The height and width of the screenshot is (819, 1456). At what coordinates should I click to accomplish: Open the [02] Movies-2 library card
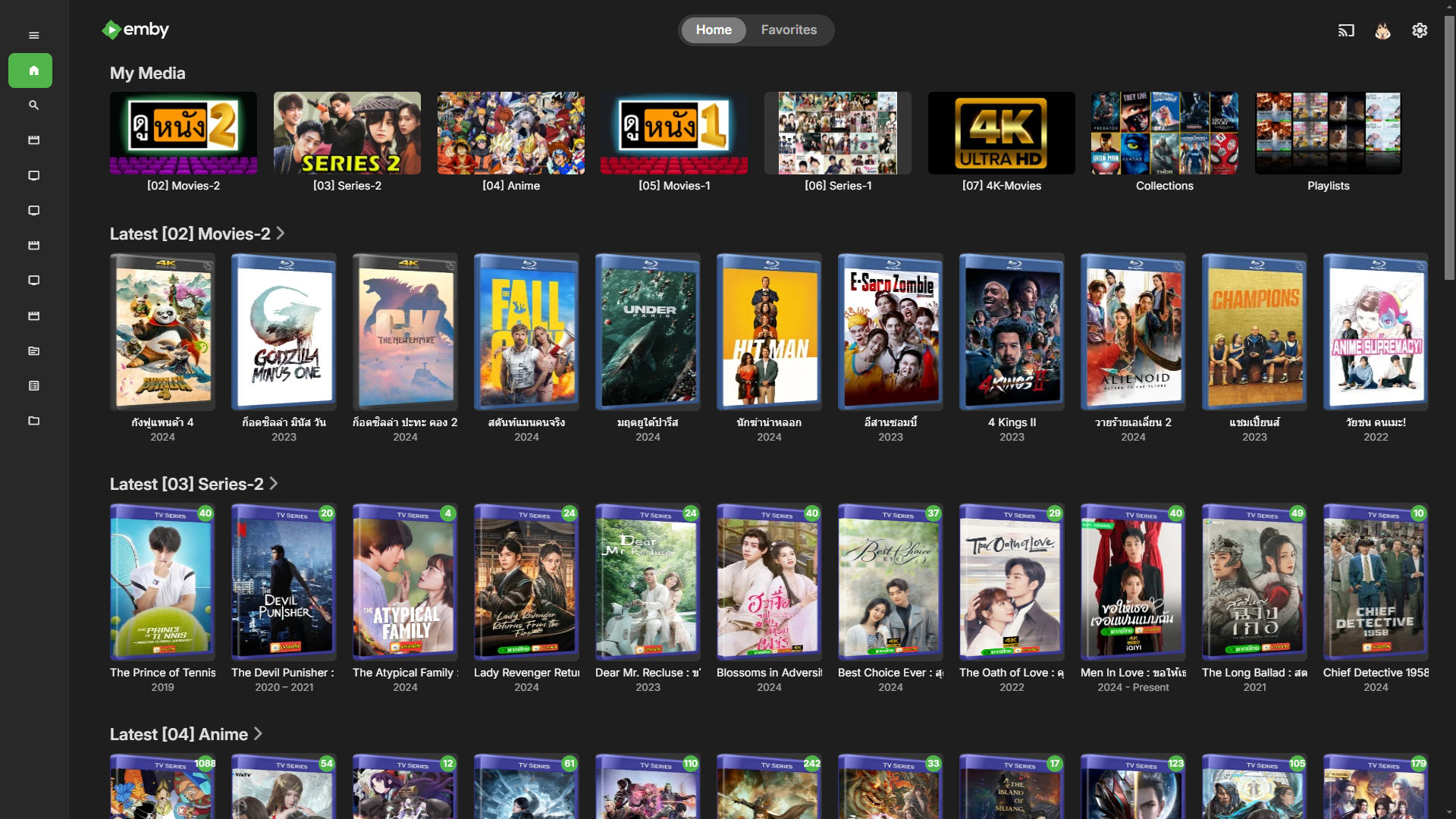coord(184,133)
